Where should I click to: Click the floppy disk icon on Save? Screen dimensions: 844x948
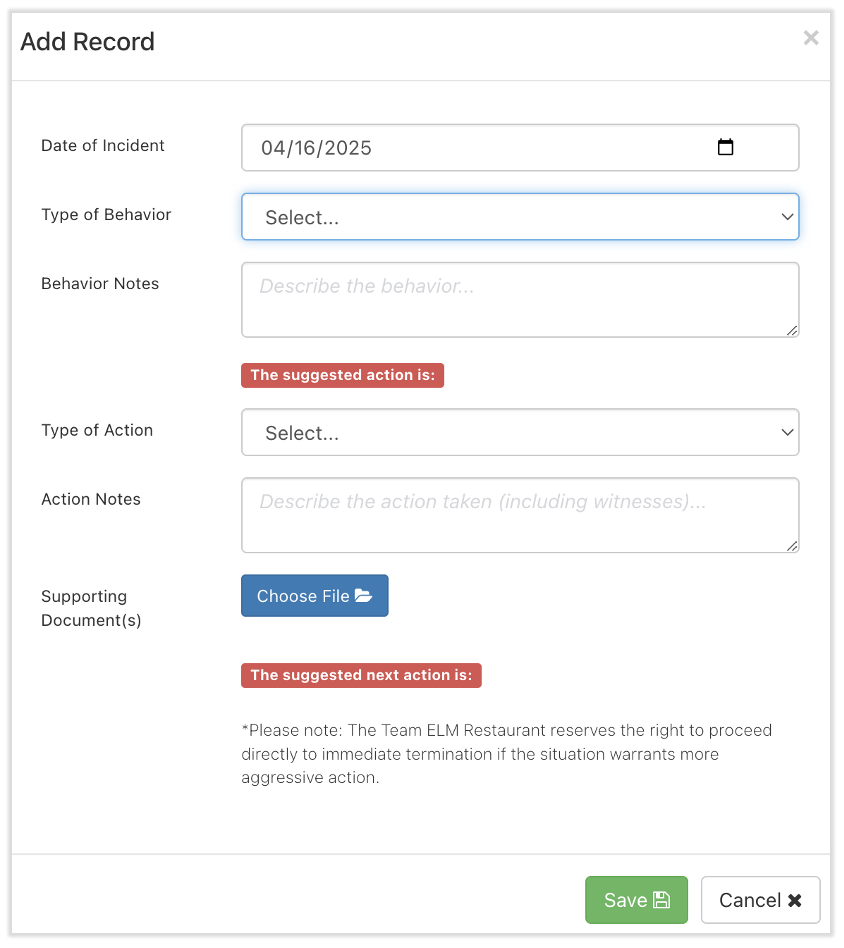[661, 900]
